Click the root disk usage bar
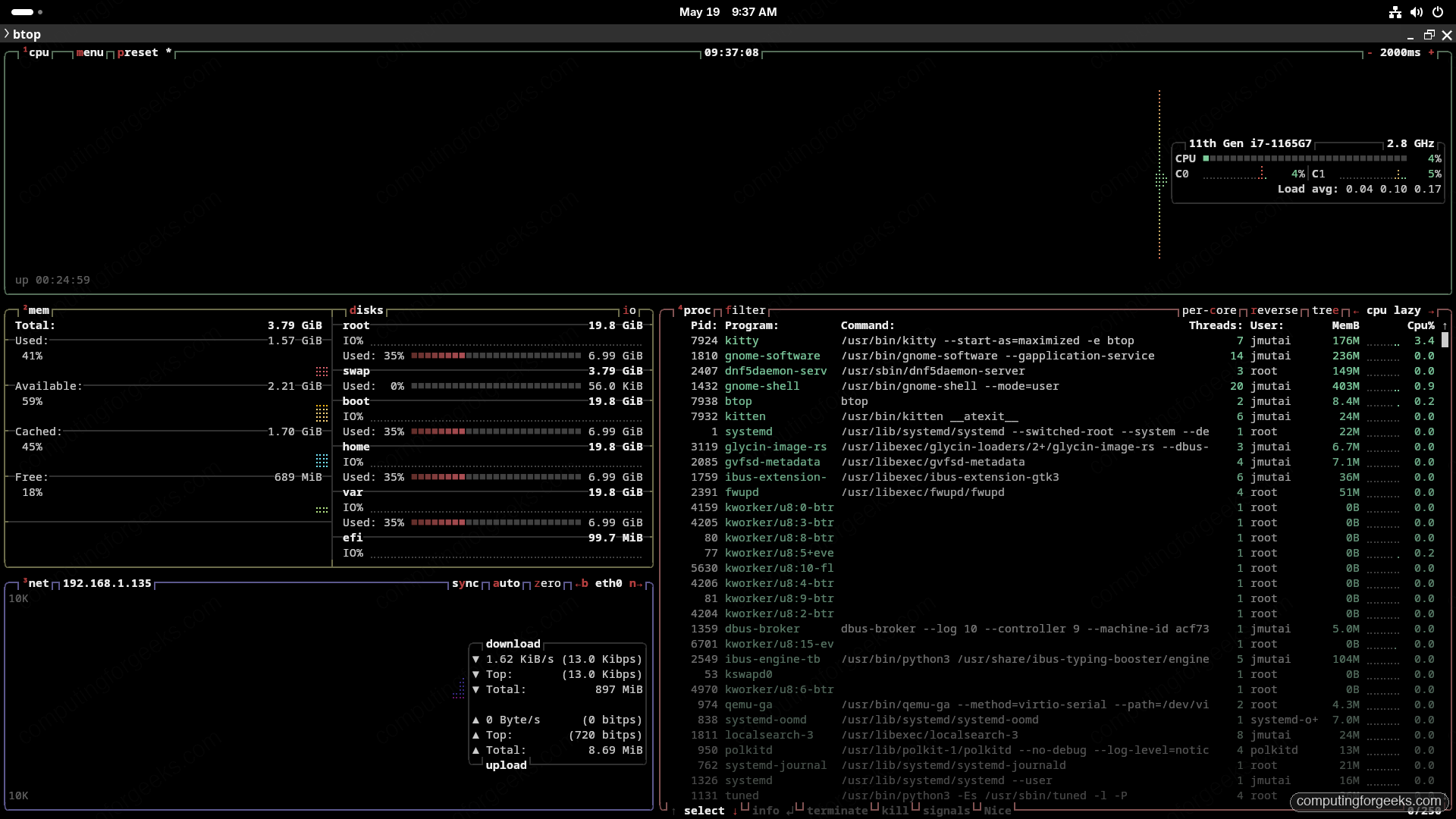This screenshot has height=819, width=1456. pyautogui.click(x=496, y=356)
